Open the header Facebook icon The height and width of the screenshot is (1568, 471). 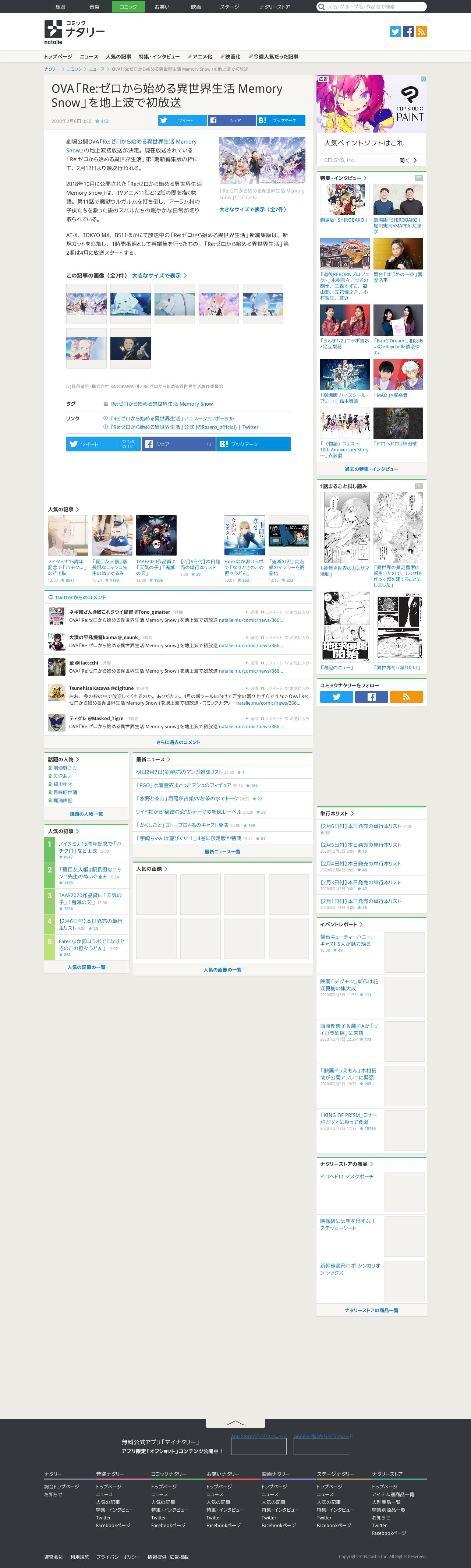[x=408, y=32]
